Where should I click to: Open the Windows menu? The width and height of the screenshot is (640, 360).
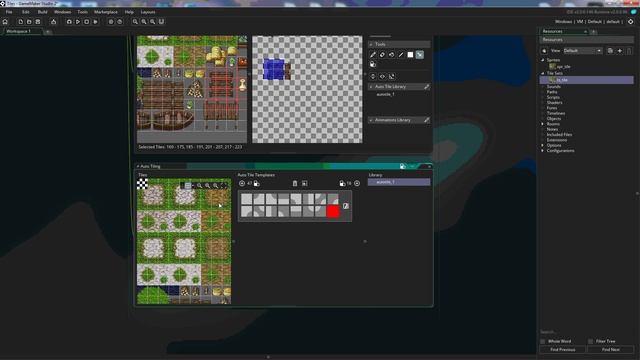tap(62, 12)
